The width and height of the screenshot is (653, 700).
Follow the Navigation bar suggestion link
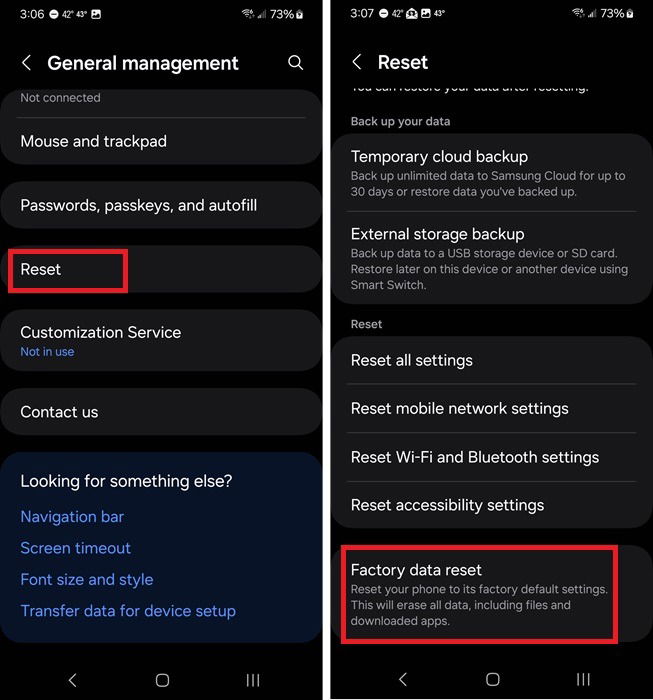coord(72,517)
